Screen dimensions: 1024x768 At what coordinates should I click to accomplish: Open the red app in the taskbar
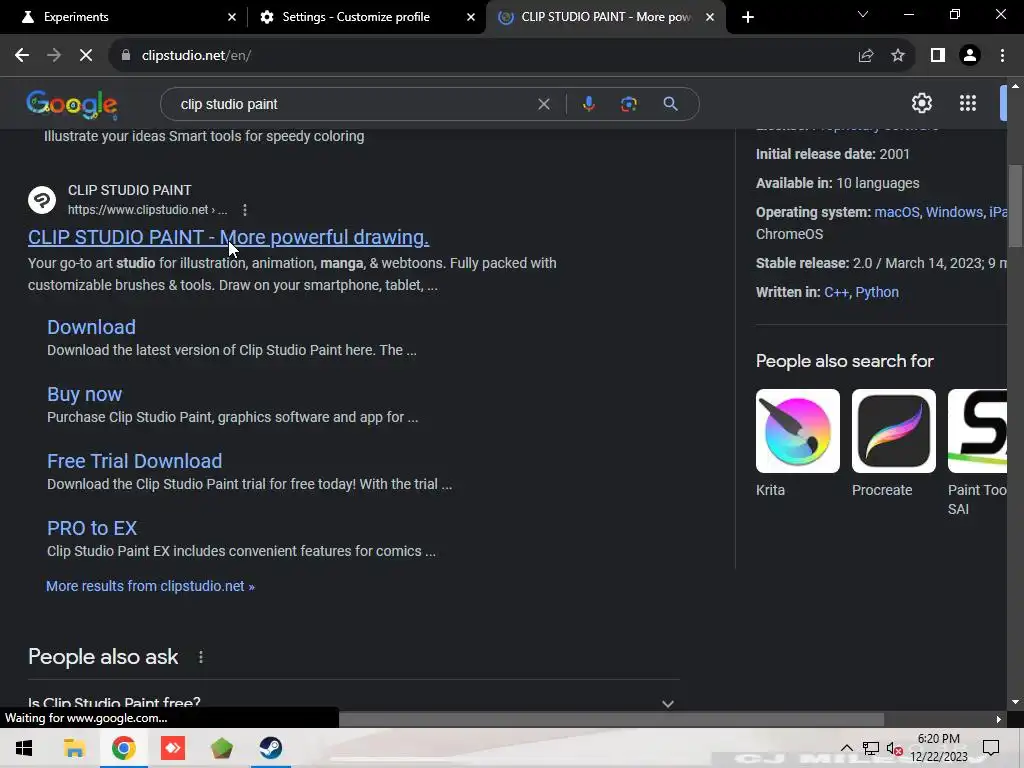173,748
